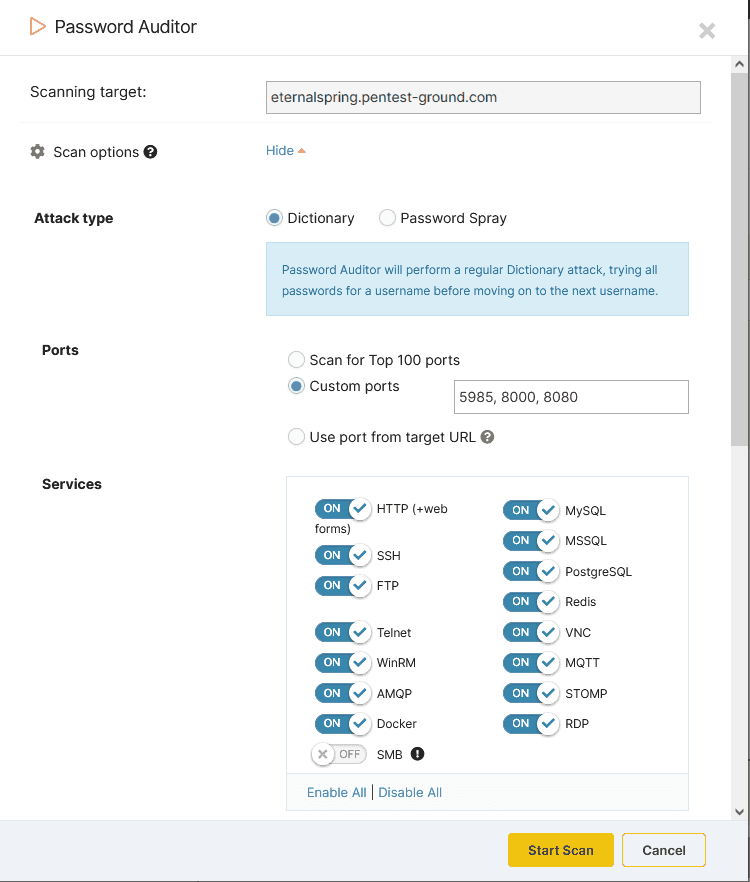Collapse scan options using the Hide link
The width and height of the screenshot is (750, 882).
point(278,150)
